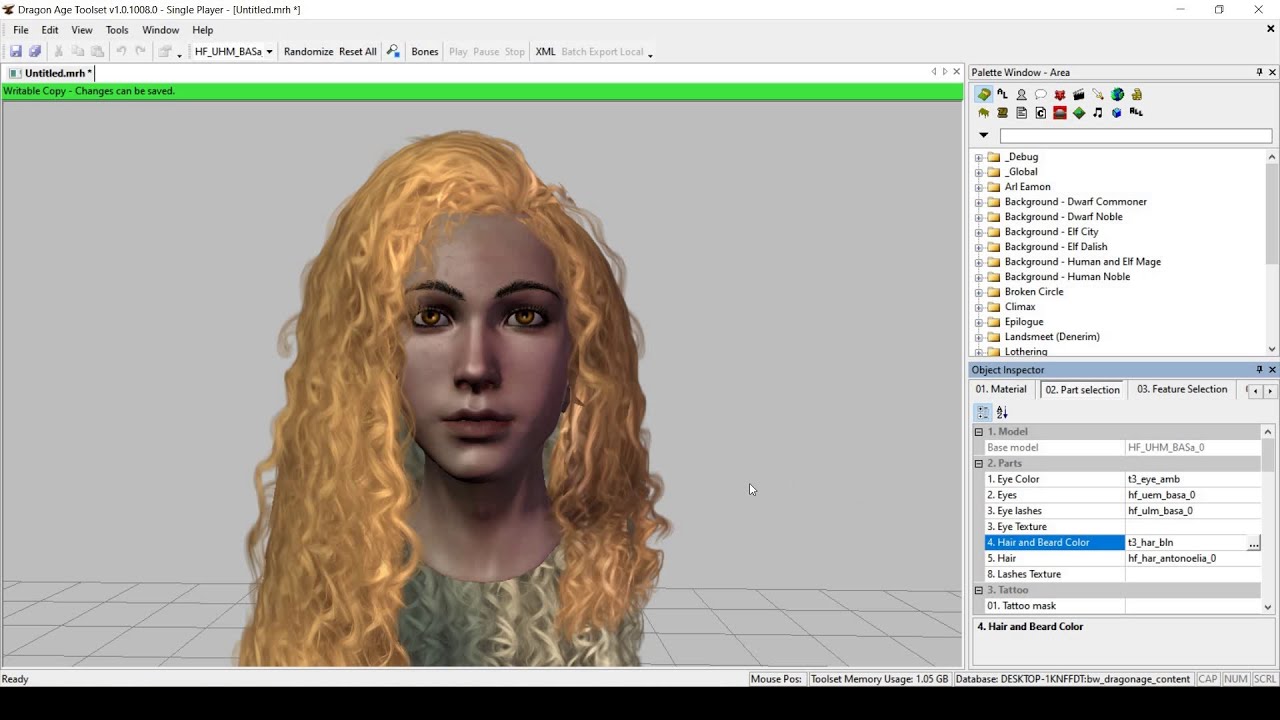This screenshot has width=1280, height=720.
Task: Select the Cutscene clapperboard palette icon
Action: click(1078, 94)
